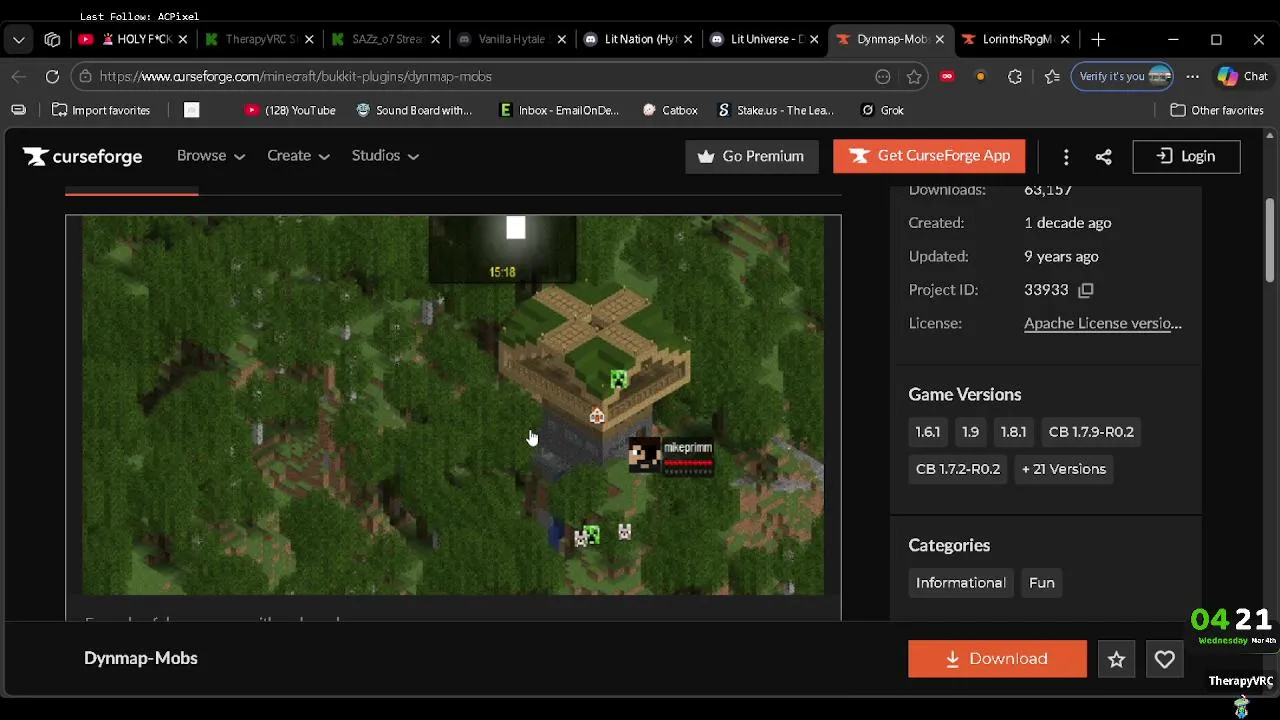Click the Login button
Screen dimensions: 1280x720
(x=1186, y=156)
